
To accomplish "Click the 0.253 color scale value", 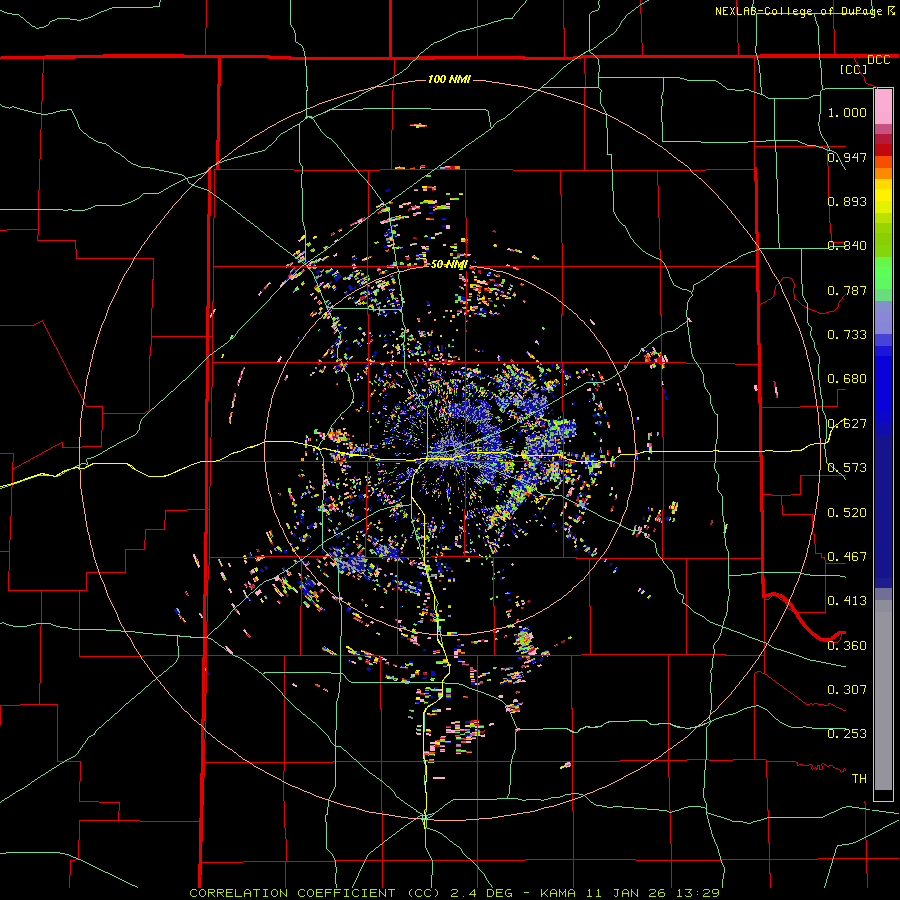I will [847, 734].
